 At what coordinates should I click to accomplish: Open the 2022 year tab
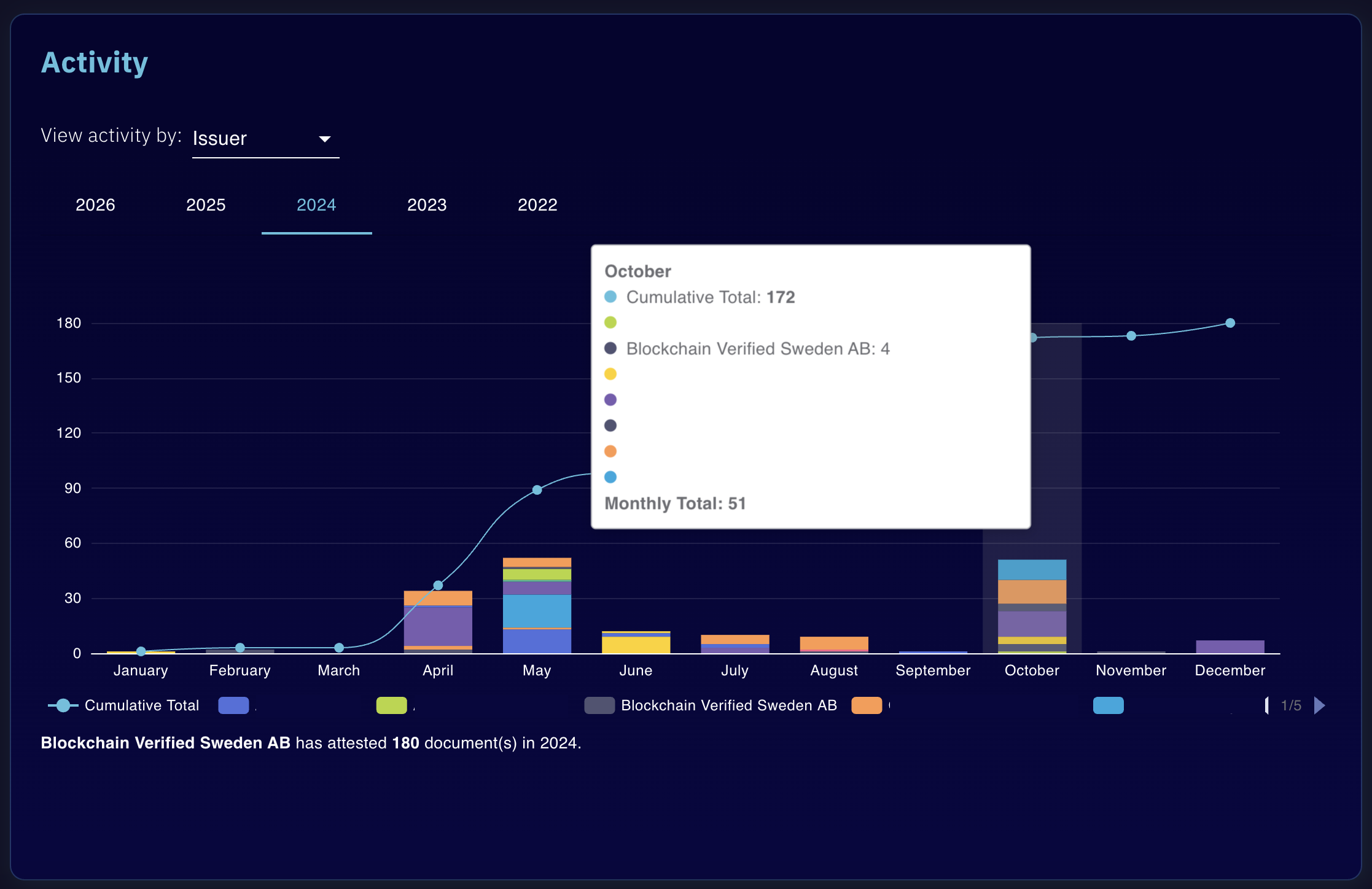[x=537, y=205]
